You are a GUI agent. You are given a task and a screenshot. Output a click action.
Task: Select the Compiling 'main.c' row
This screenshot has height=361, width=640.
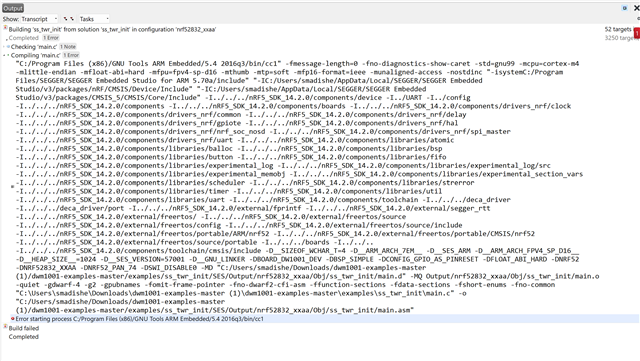36,55
